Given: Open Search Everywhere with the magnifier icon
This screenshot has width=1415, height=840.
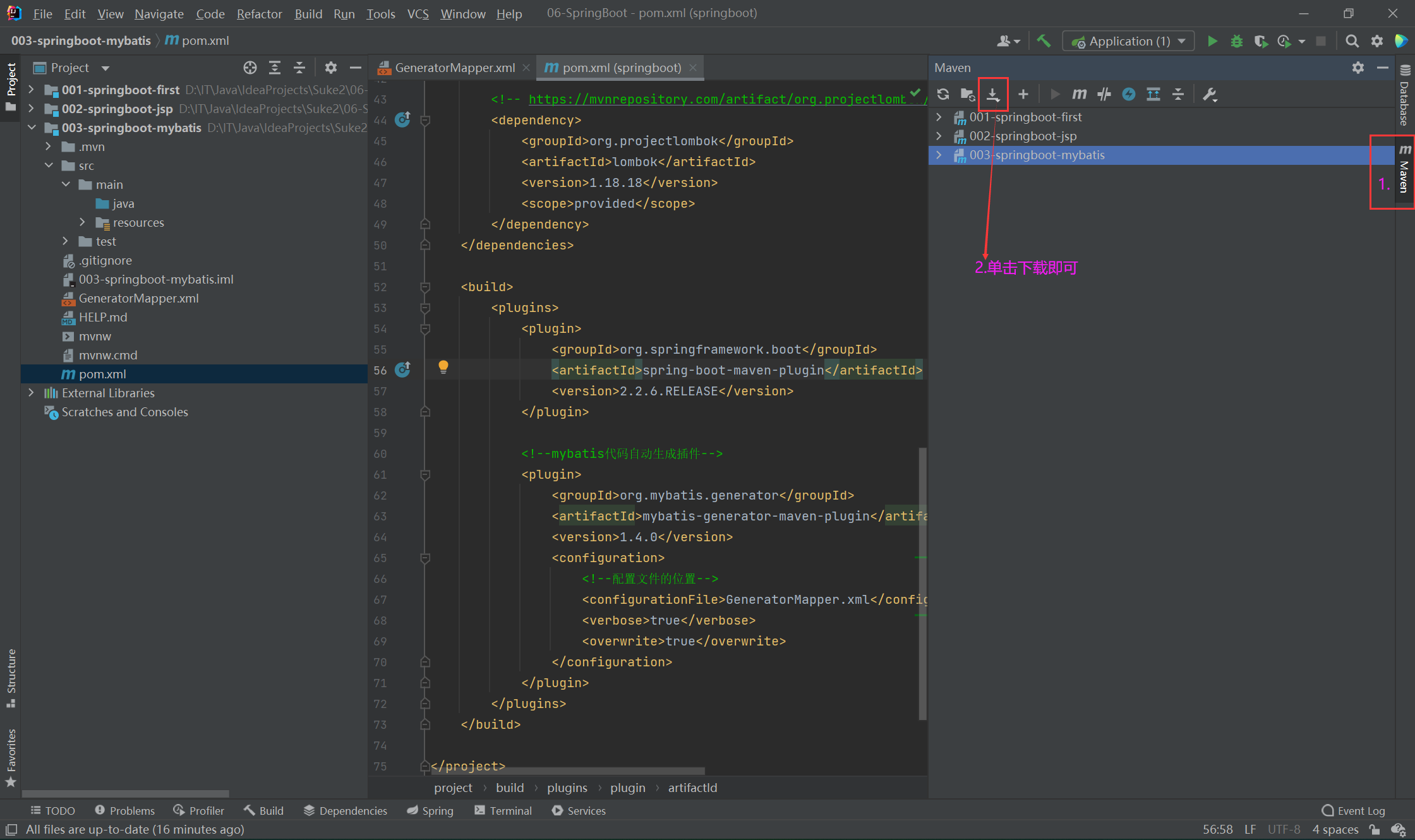Looking at the screenshot, I should [x=1352, y=40].
